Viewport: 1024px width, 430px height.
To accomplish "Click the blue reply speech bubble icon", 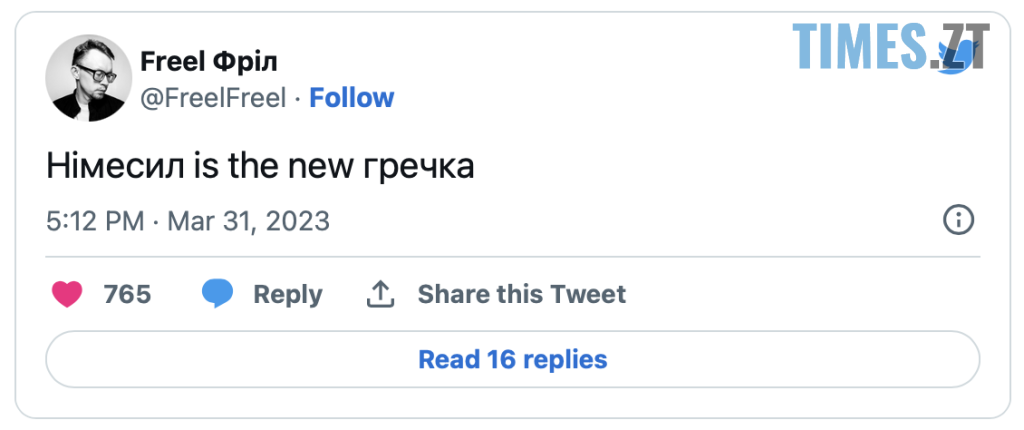I will [217, 294].
